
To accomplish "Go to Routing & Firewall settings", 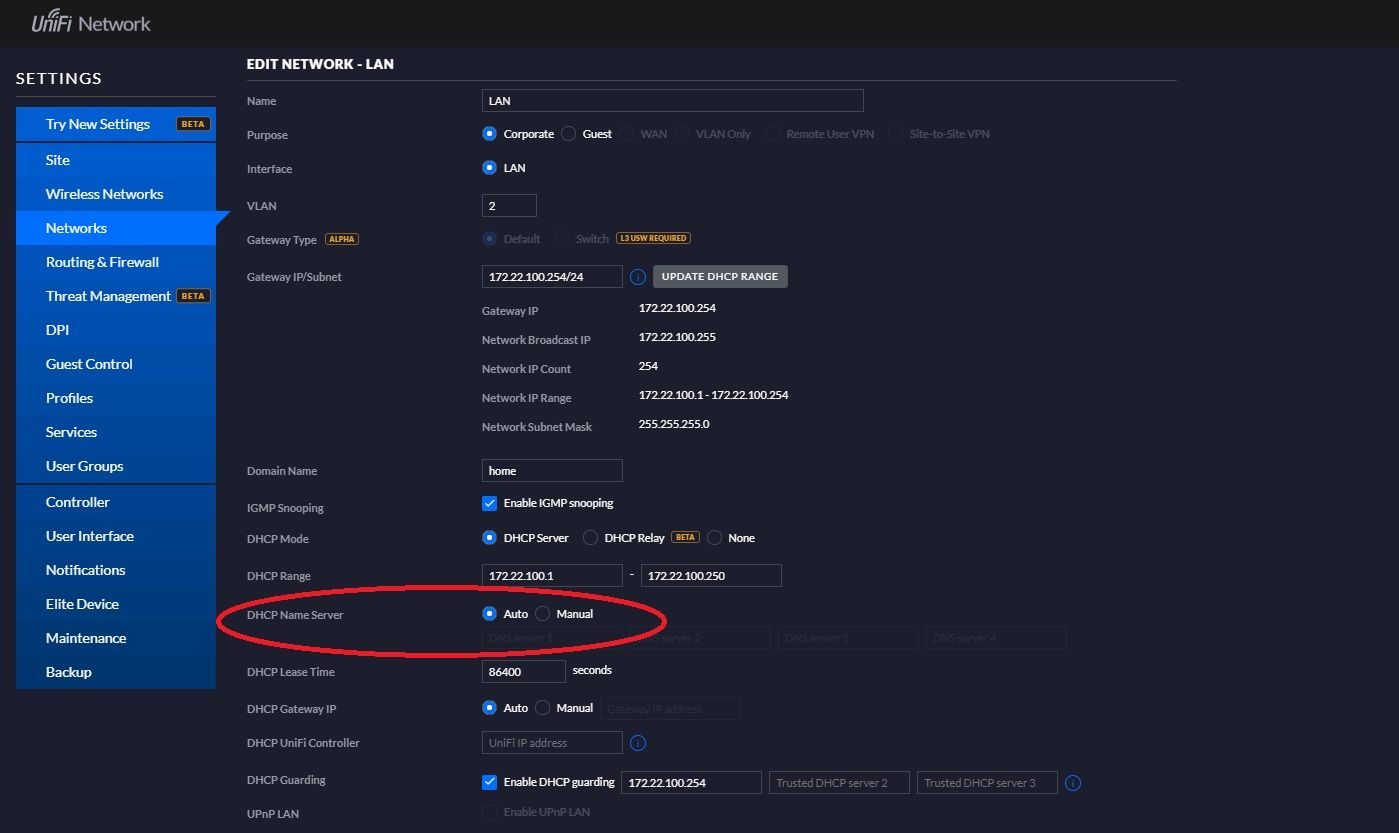I will 102,262.
